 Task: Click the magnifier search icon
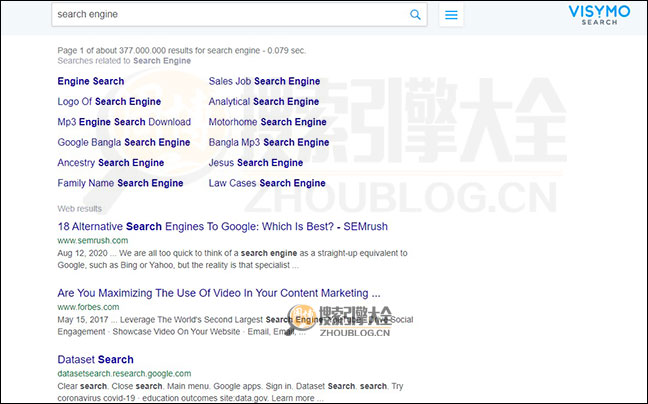click(x=415, y=15)
